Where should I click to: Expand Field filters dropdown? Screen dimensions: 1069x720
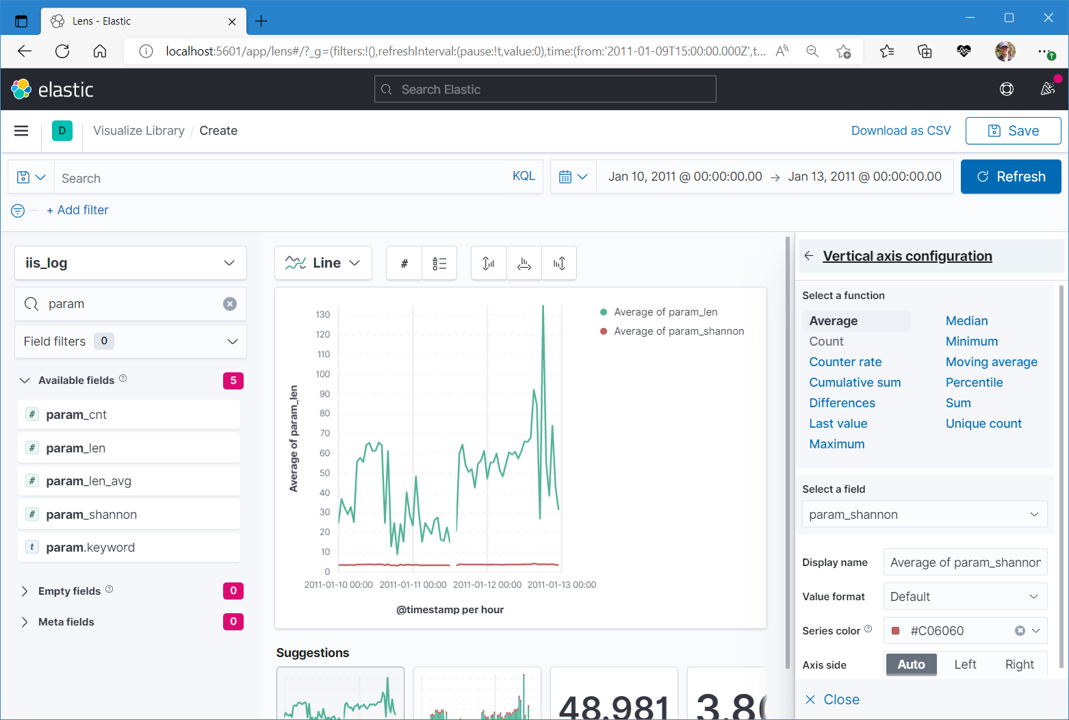click(x=130, y=341)
